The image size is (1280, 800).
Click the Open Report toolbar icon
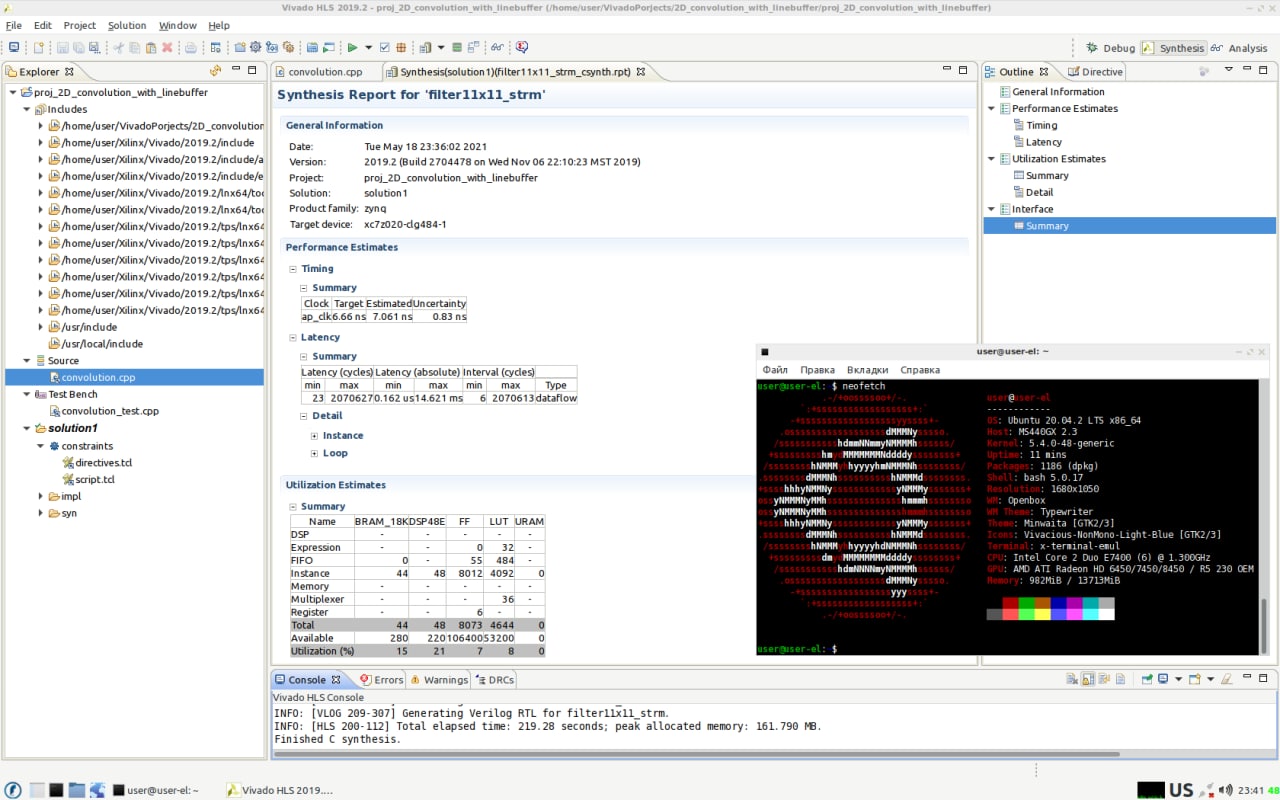[x=425, y=47]
